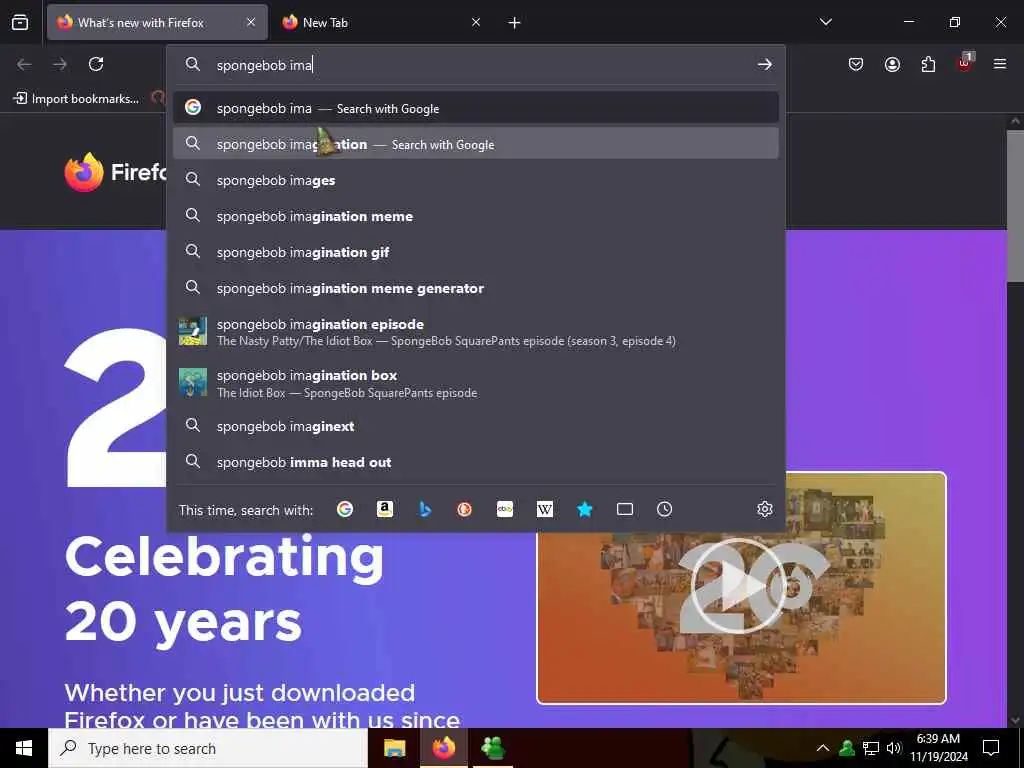Choose 'spongebob images' suggestion

pos(475,180)
